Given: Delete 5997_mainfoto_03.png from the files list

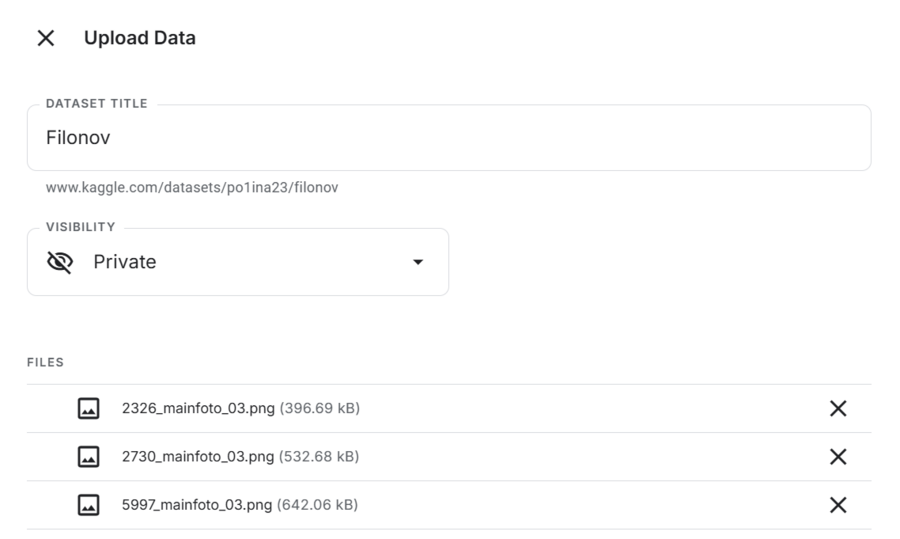Looking at the screenshot, I should 838,505.
